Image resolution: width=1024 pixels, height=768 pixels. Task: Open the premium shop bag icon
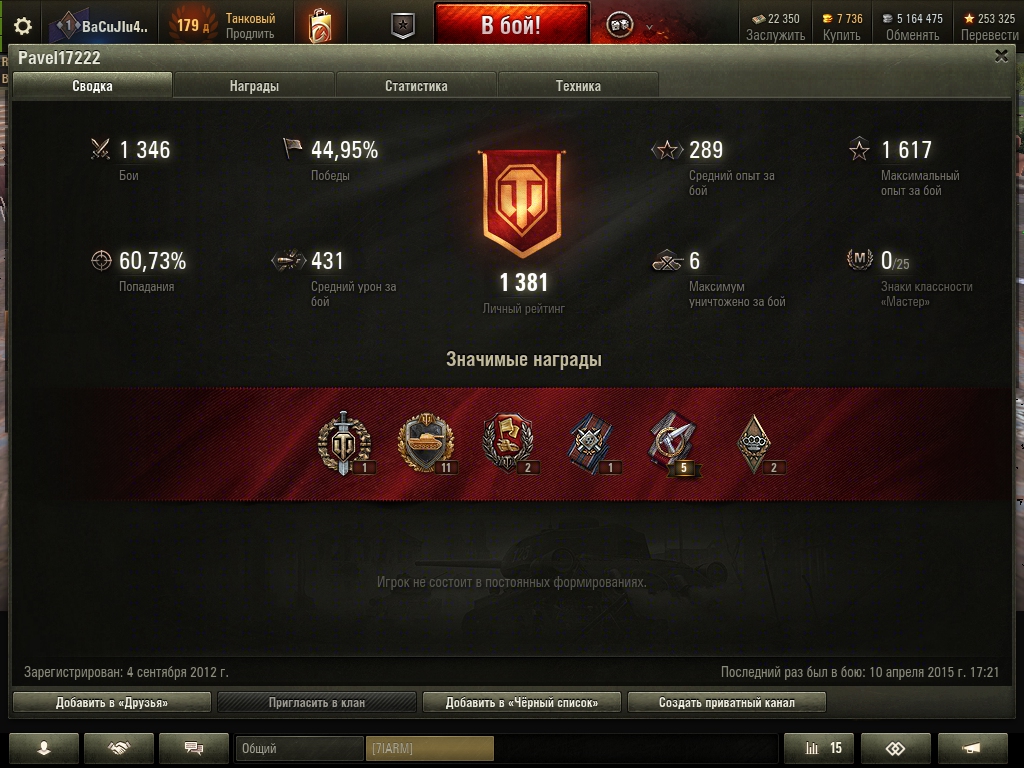point(320,26)
